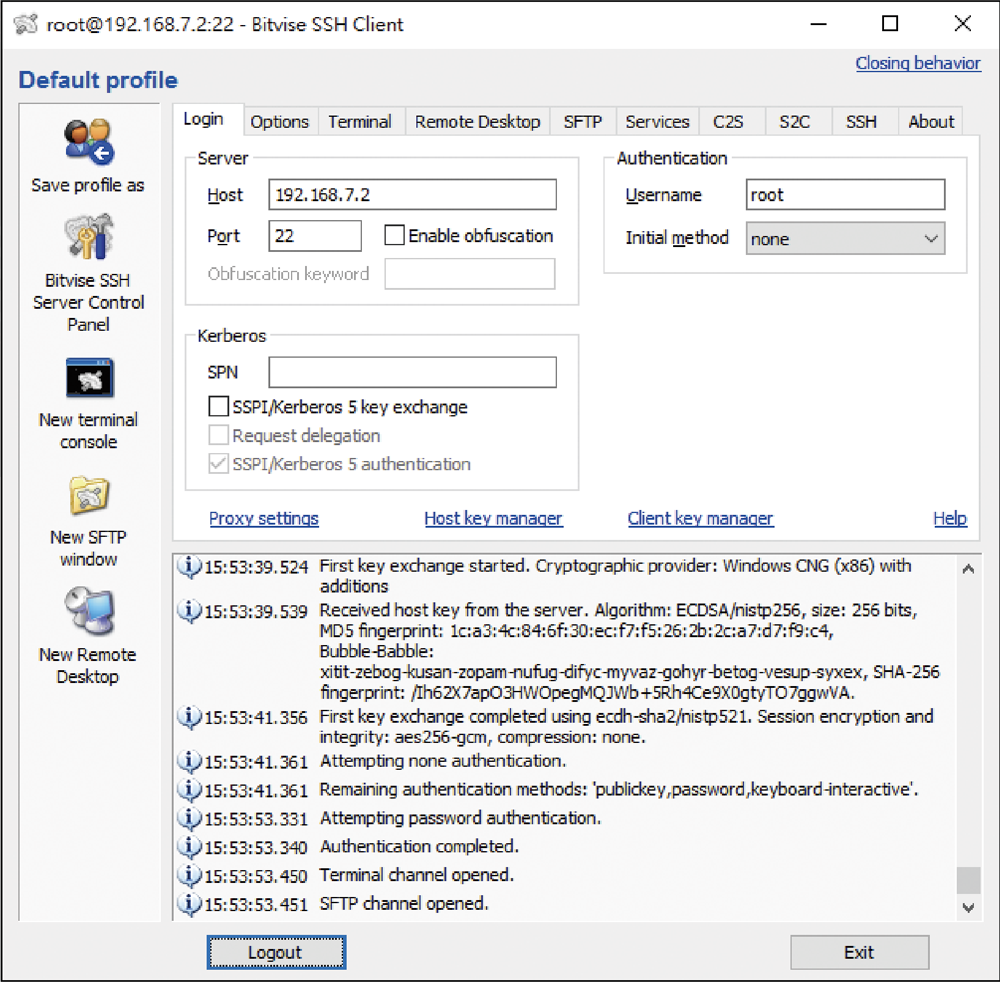The height and width of the screenshot is (982, 1000).
Task: Switch to the Options tab
Action: 279,122
